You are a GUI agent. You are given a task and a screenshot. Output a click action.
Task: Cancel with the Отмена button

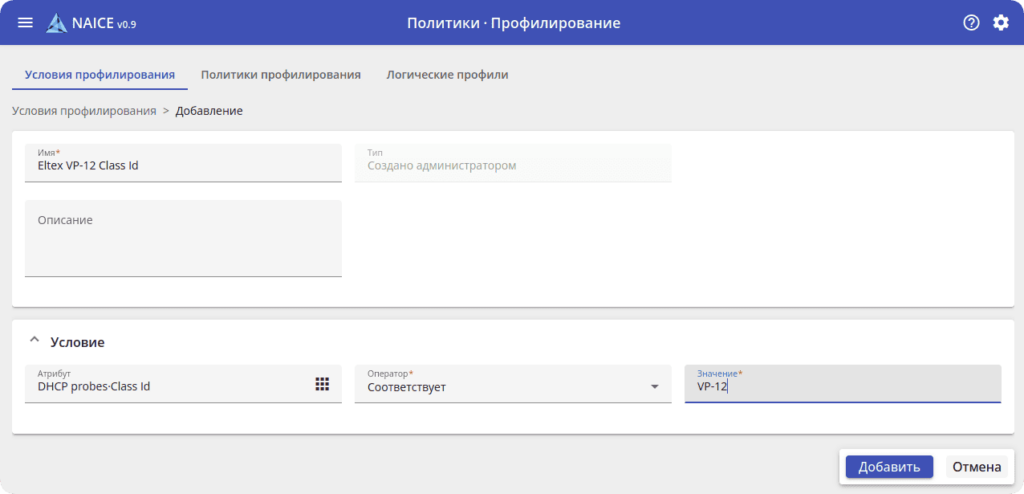tap(976, 467)
